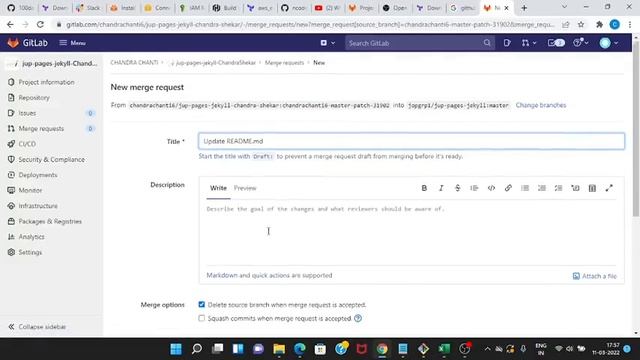
Task: Click jup-pages-jekyll project name in sidebar
Action: click(x=60, y=64)
